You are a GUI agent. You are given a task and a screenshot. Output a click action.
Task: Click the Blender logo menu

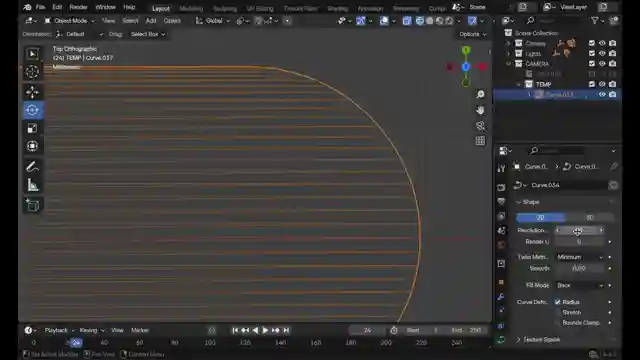click(x=27, y=7)
